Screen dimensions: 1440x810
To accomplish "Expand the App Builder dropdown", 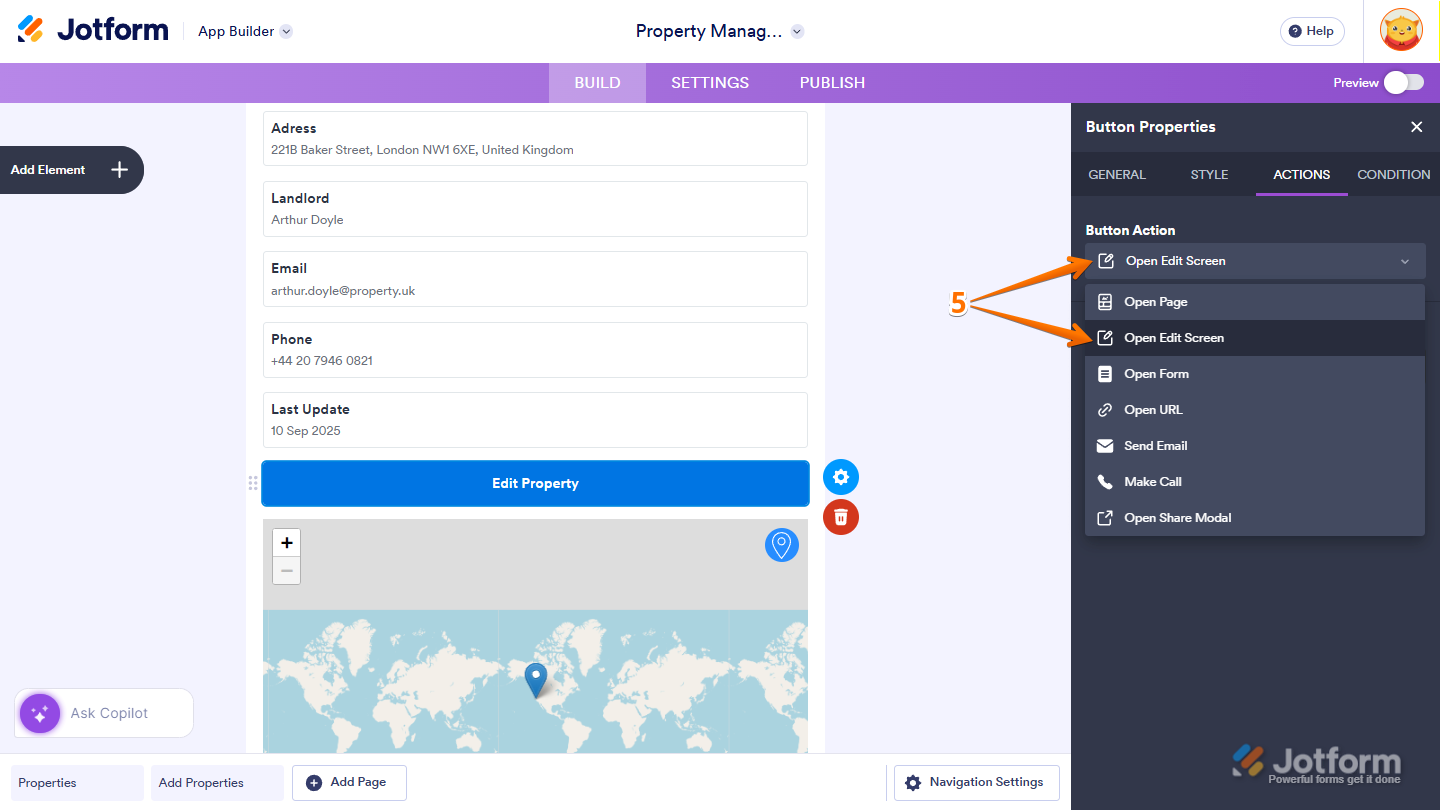I will point(286,31).
